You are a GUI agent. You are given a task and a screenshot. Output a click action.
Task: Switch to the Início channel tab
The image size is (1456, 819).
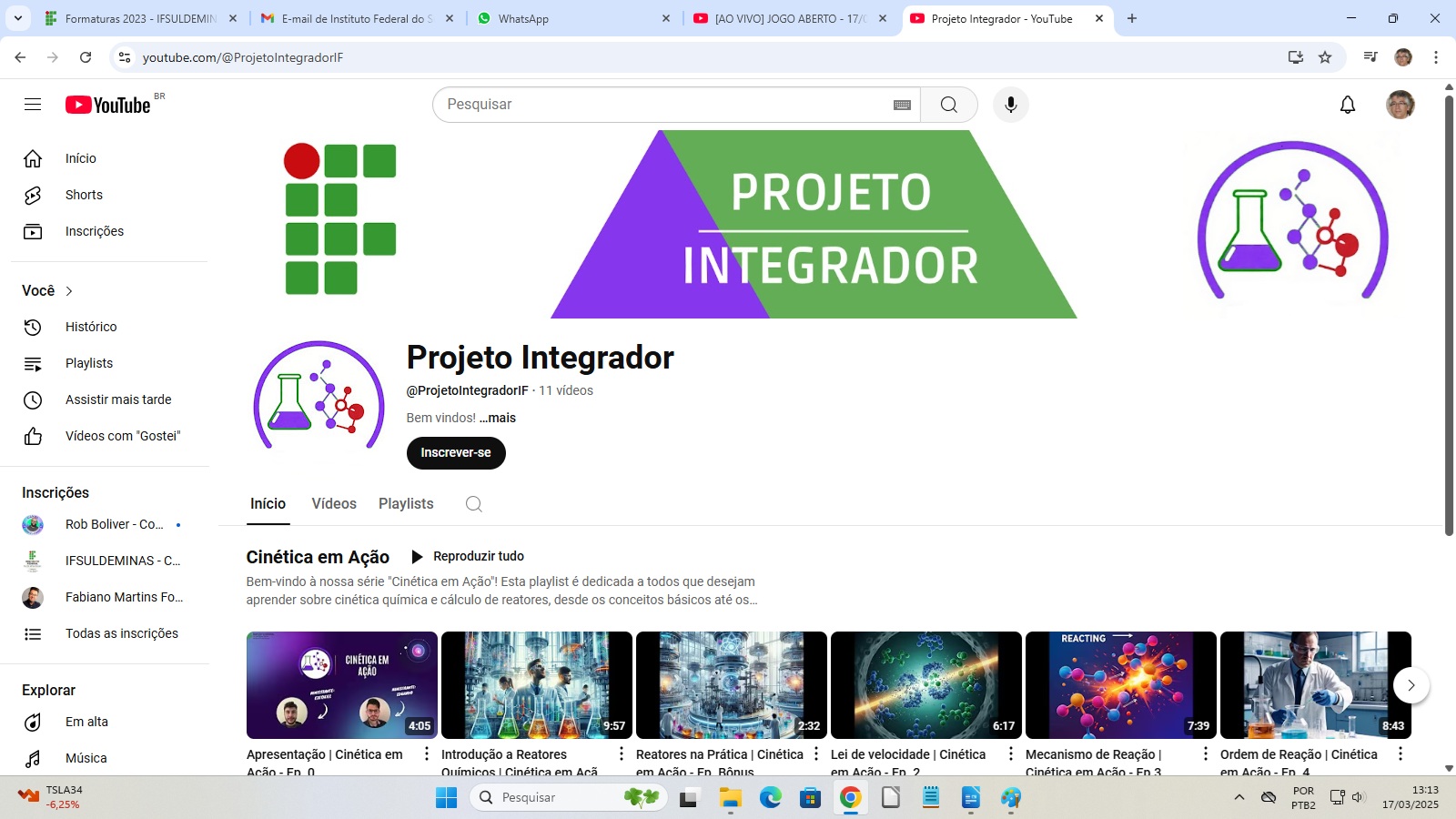pos(268,504)
